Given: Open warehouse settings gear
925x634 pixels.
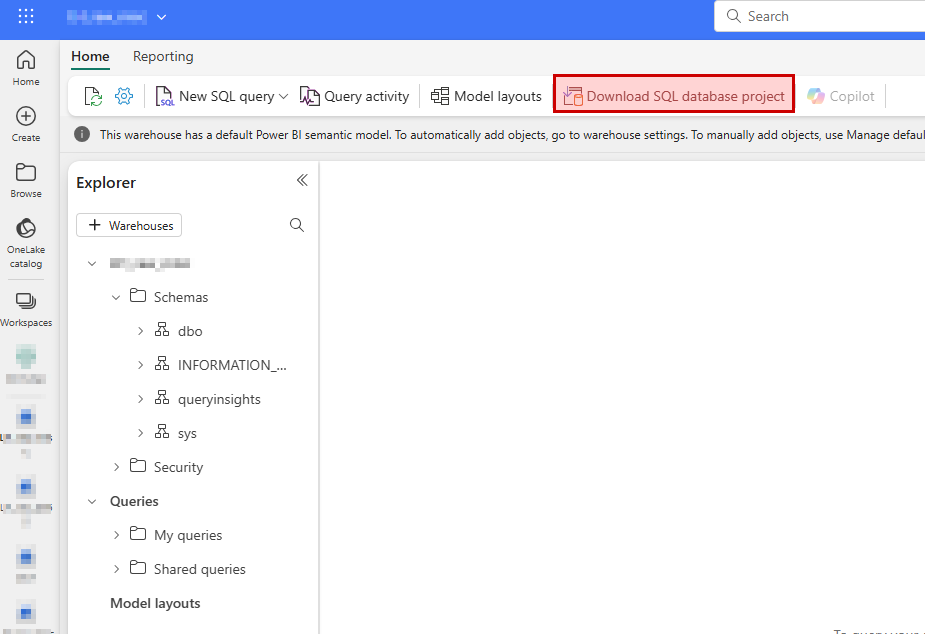Looking at the screenshot, I should pos(124,96).
